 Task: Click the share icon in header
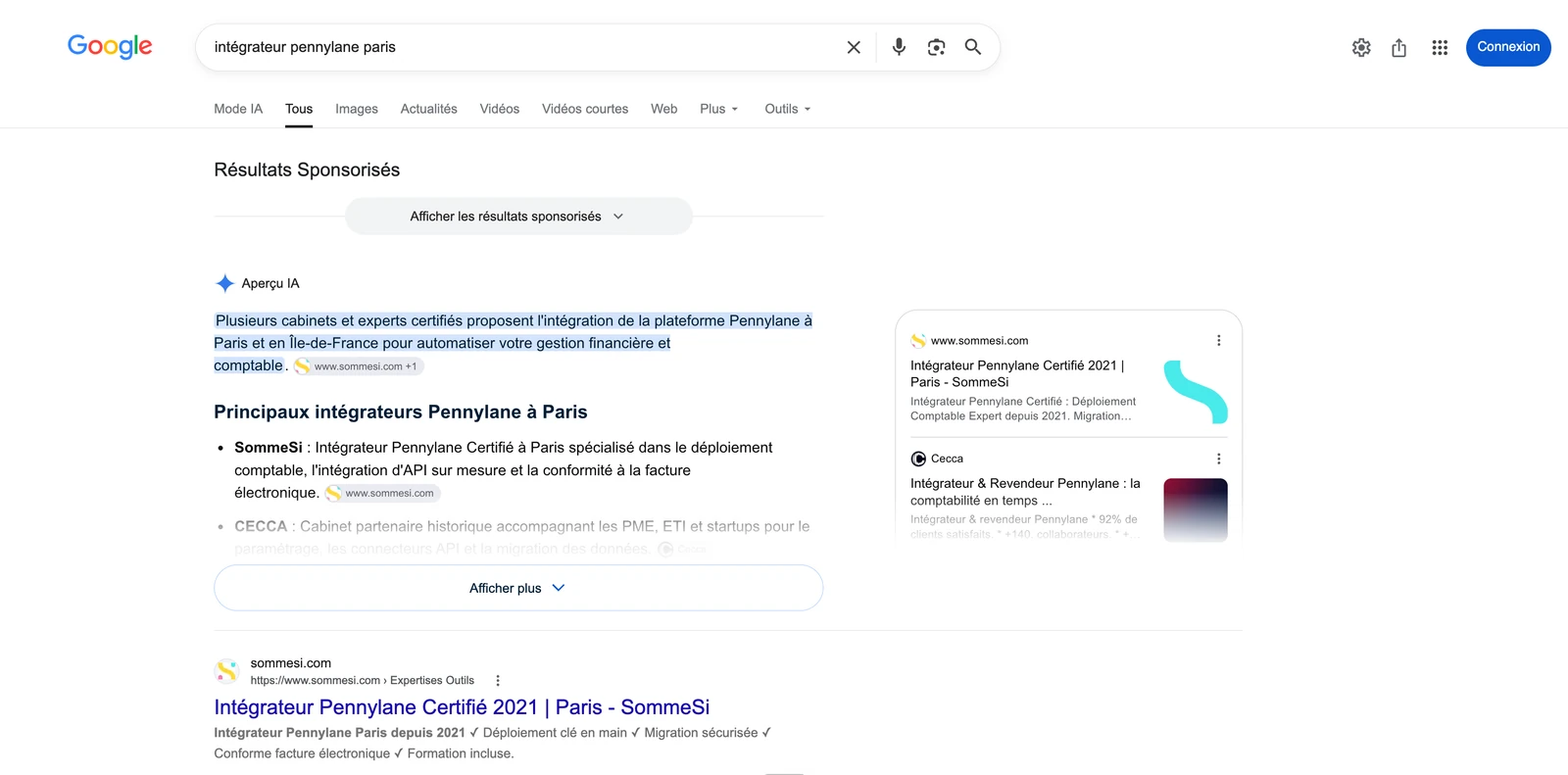[1398, 47]
